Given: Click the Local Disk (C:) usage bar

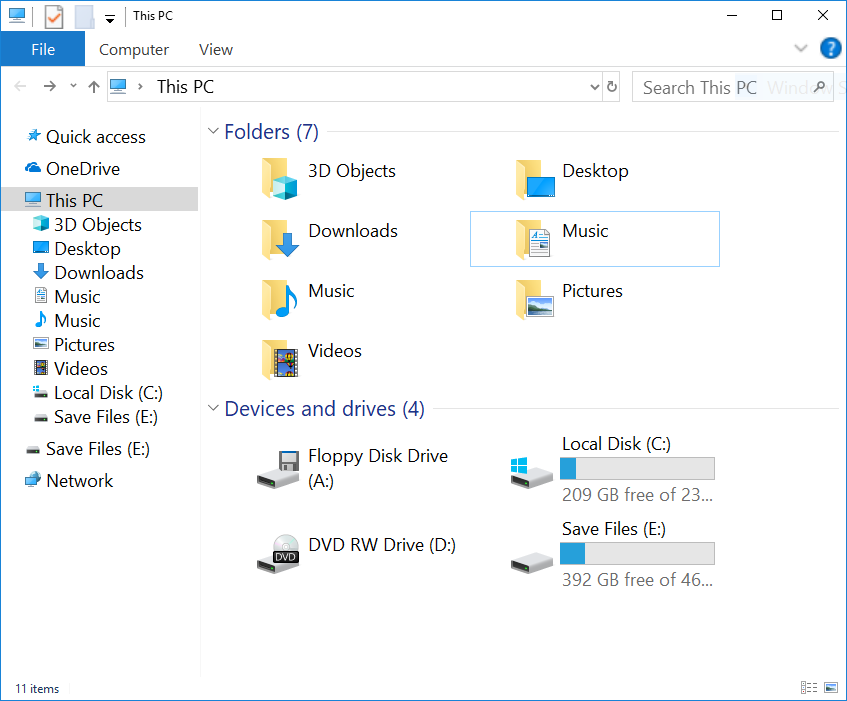Looking at the screenshot, I should [x=637, y=469].
